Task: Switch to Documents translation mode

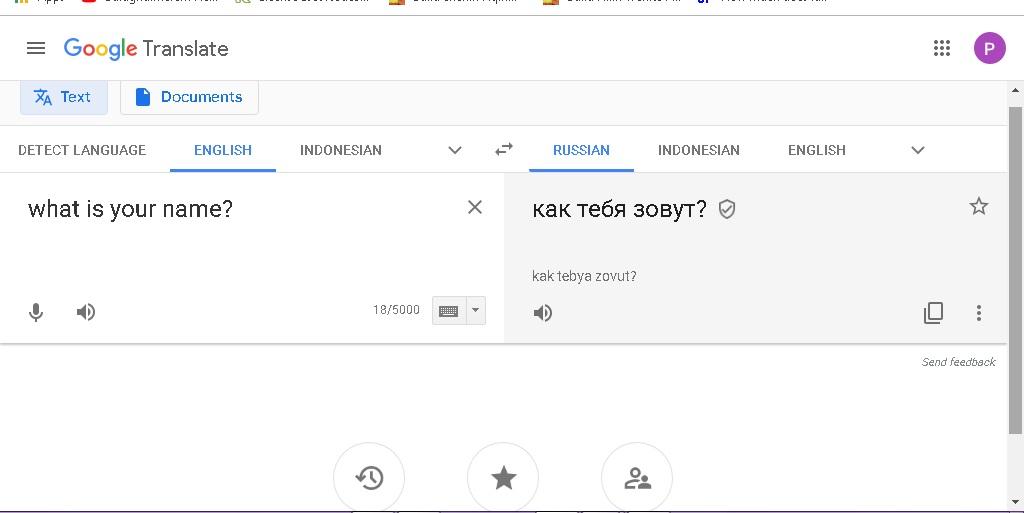Action: (189, 97)
